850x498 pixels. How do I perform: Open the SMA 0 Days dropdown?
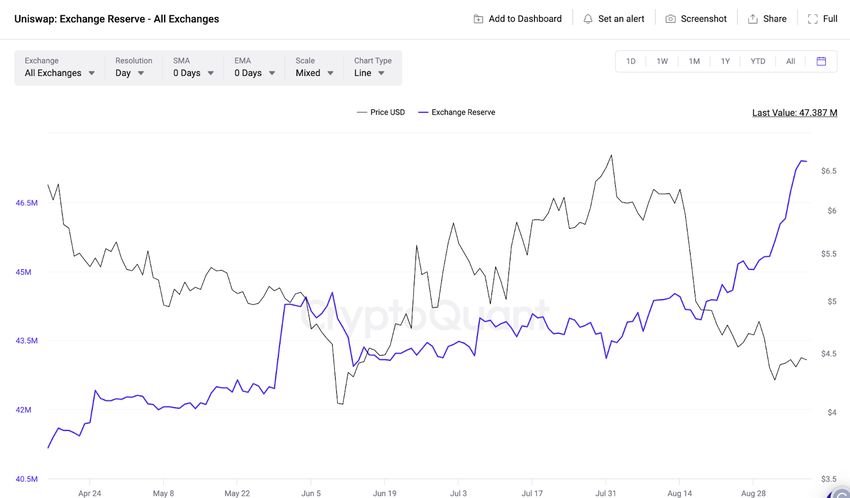tap(193, 68)
